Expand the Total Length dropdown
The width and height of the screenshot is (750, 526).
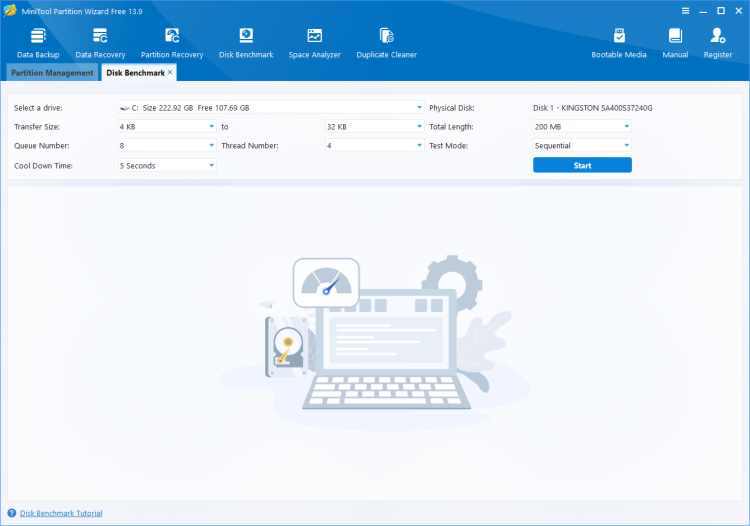(582, 127)
